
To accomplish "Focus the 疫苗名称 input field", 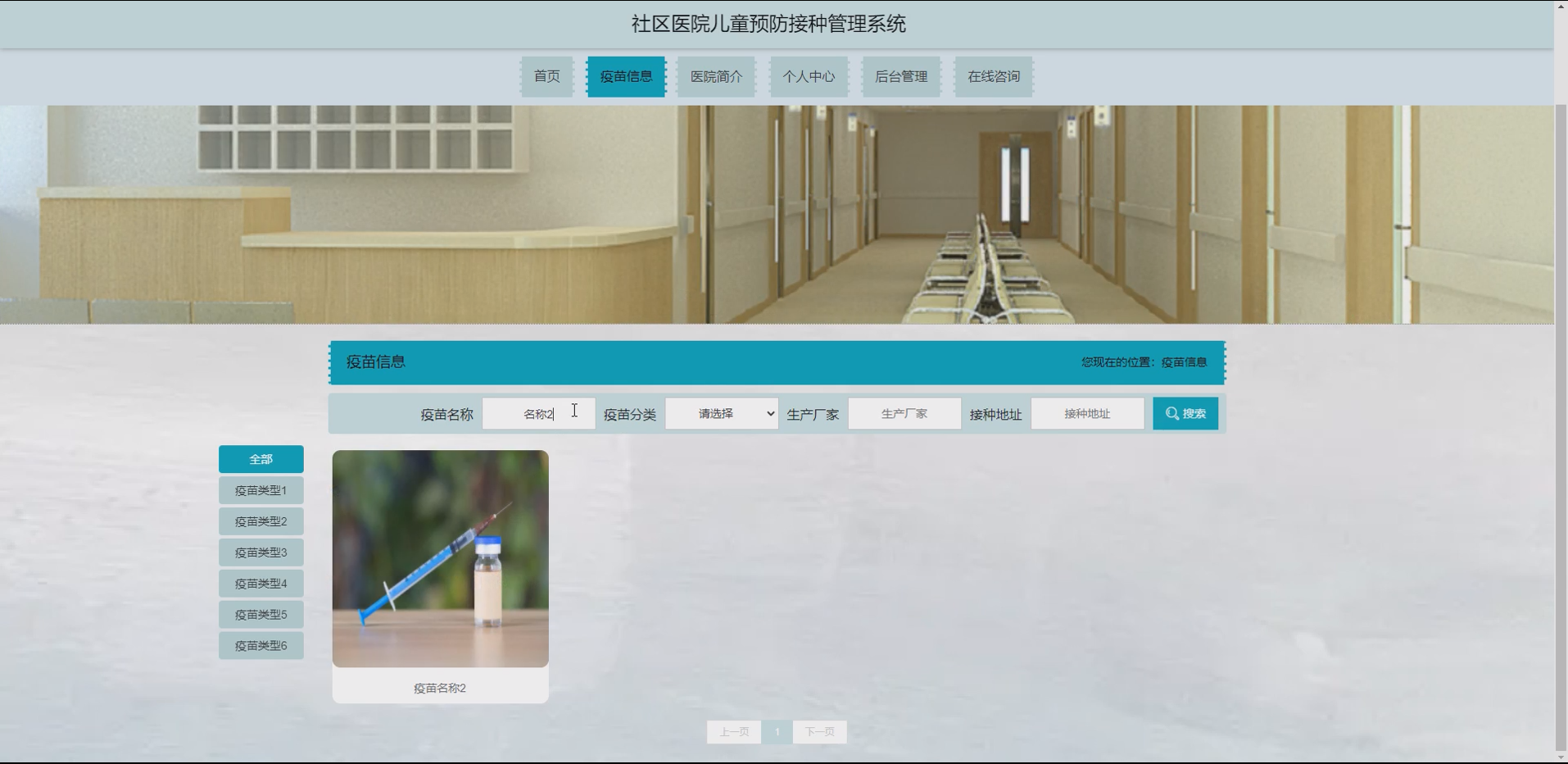I will 538,414.
